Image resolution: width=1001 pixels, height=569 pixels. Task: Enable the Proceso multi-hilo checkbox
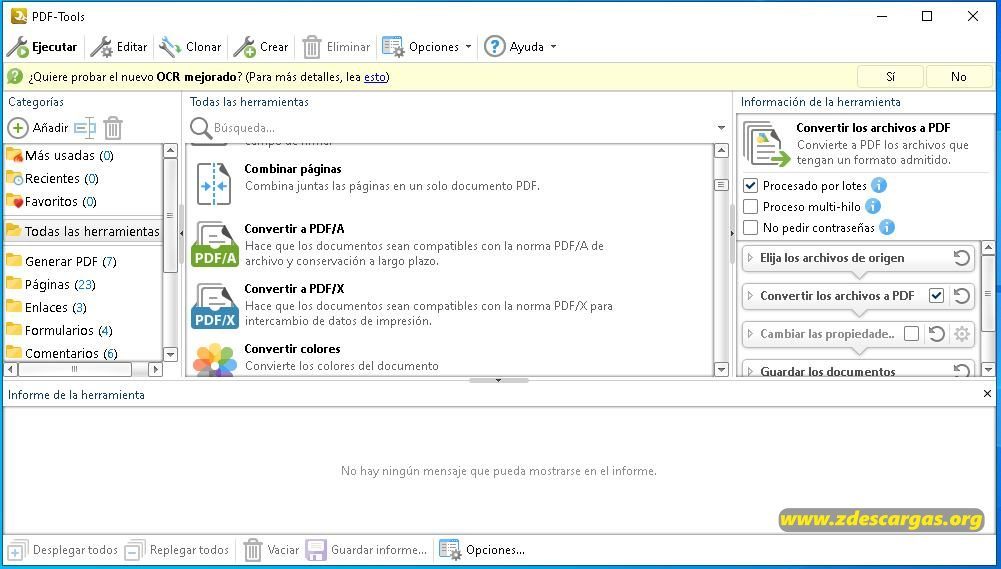click(x=751, y=206)
